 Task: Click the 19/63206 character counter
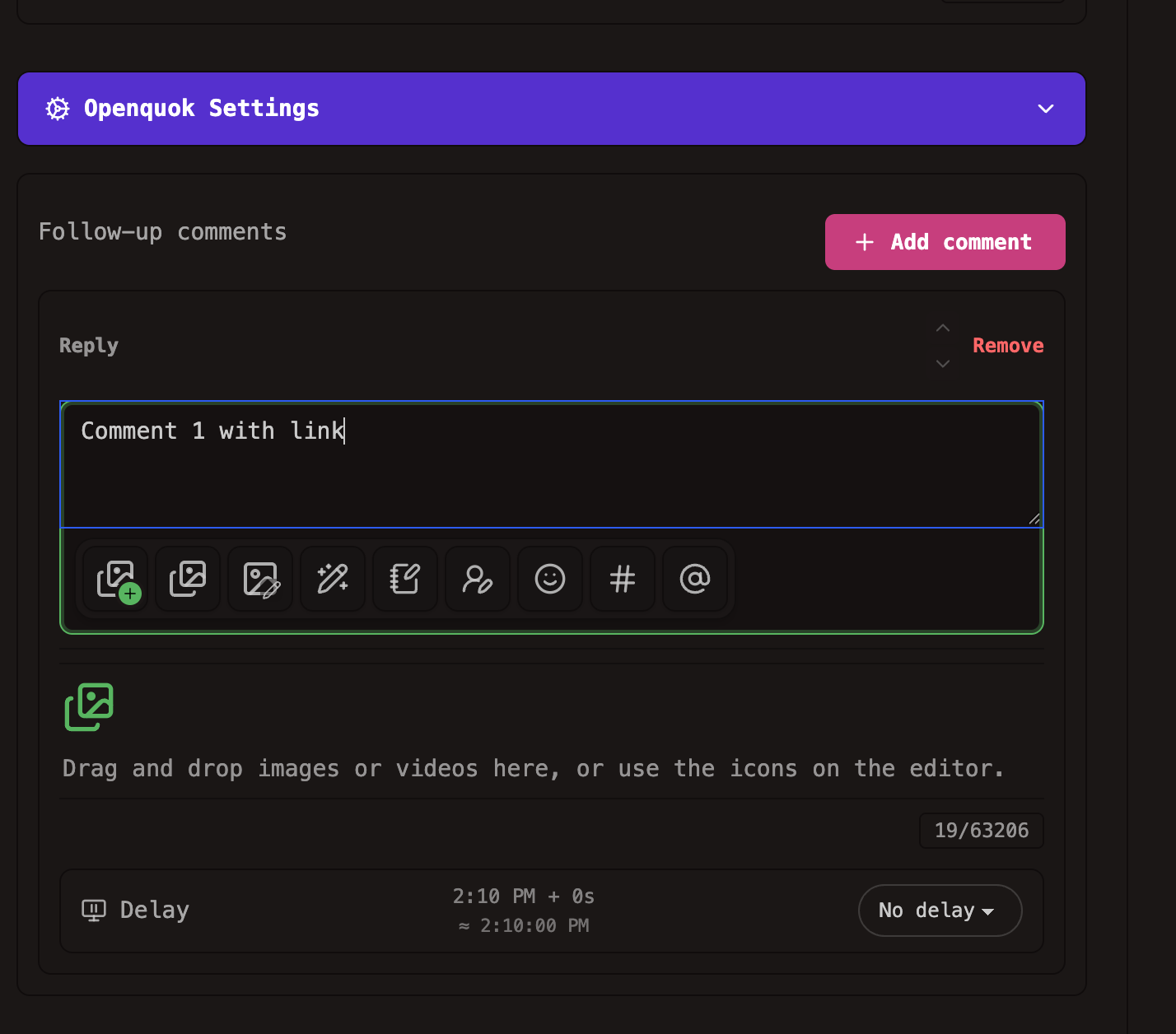tap(982, 831)
